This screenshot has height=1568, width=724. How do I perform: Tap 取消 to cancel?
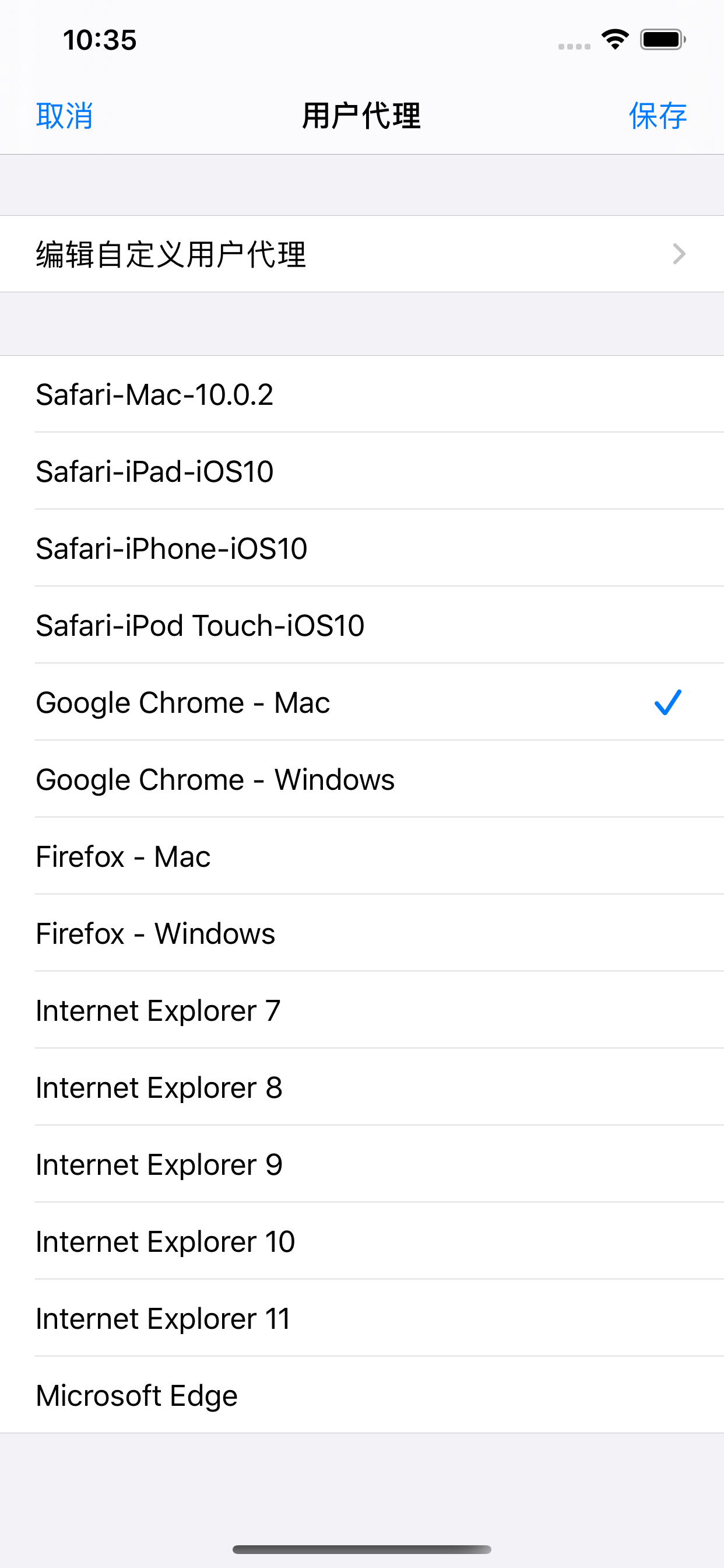coord(65,116)
